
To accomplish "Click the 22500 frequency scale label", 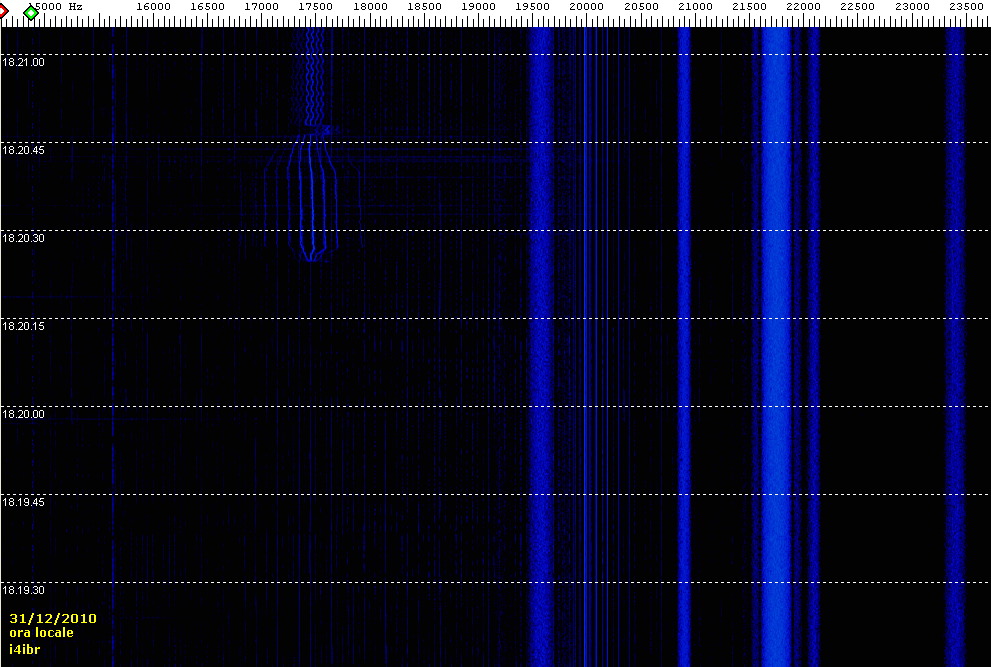I will [858, 6].
